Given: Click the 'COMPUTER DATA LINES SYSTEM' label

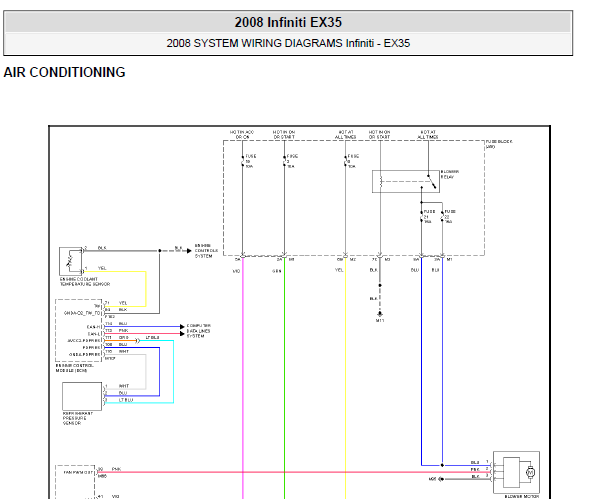Looking at the screenshot, I should 198,331.
